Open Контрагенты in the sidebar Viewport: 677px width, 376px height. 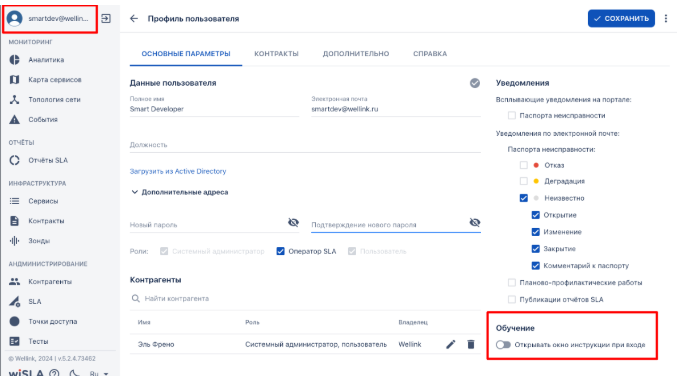coord(50,281)
